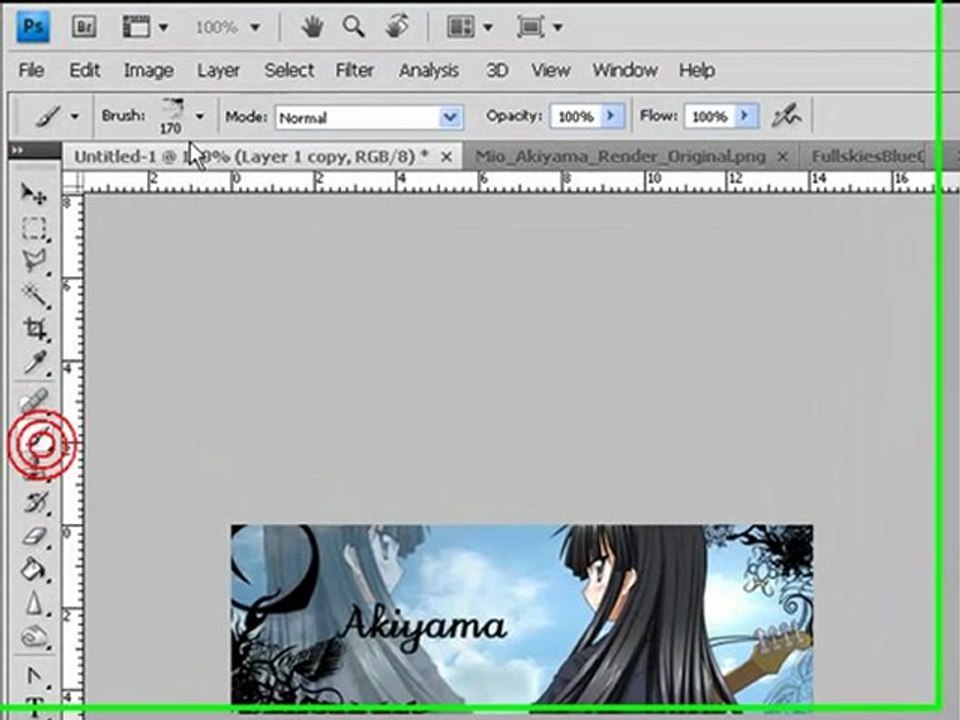Select the Polygonal Lasso tool
960x720 pixels.
(35, 261)
